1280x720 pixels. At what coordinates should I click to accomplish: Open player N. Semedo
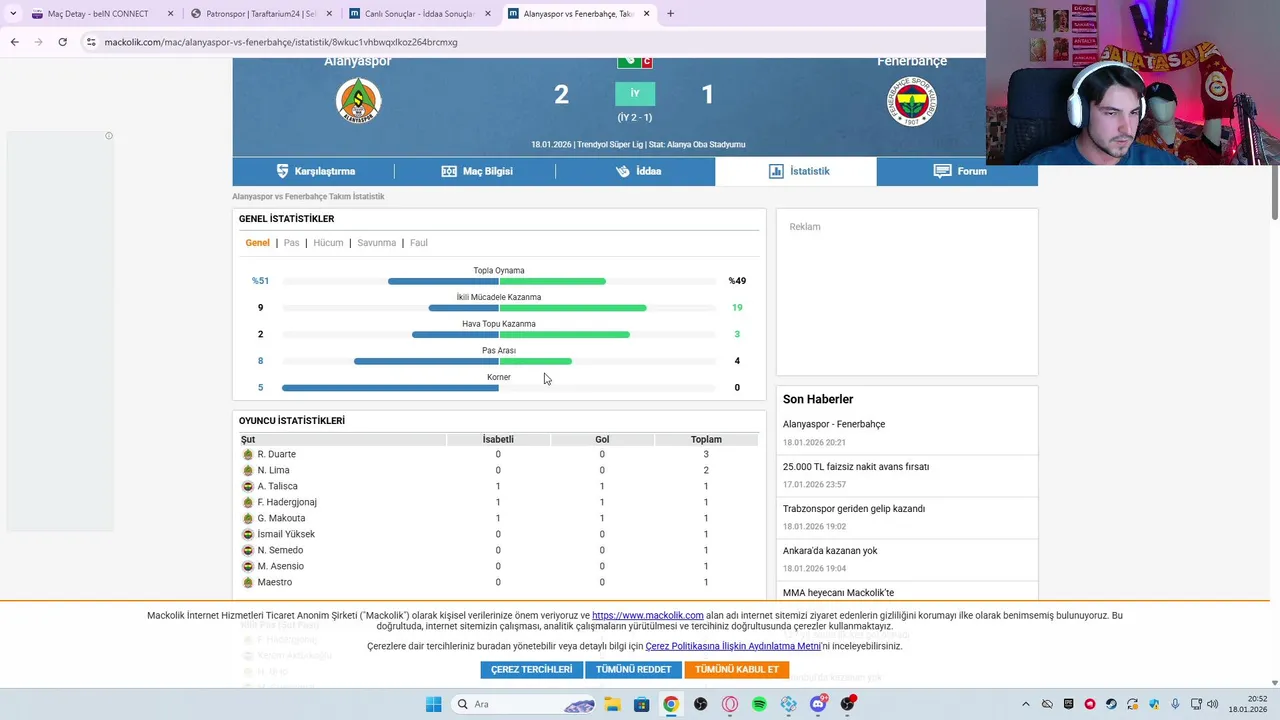pos(280,550)
